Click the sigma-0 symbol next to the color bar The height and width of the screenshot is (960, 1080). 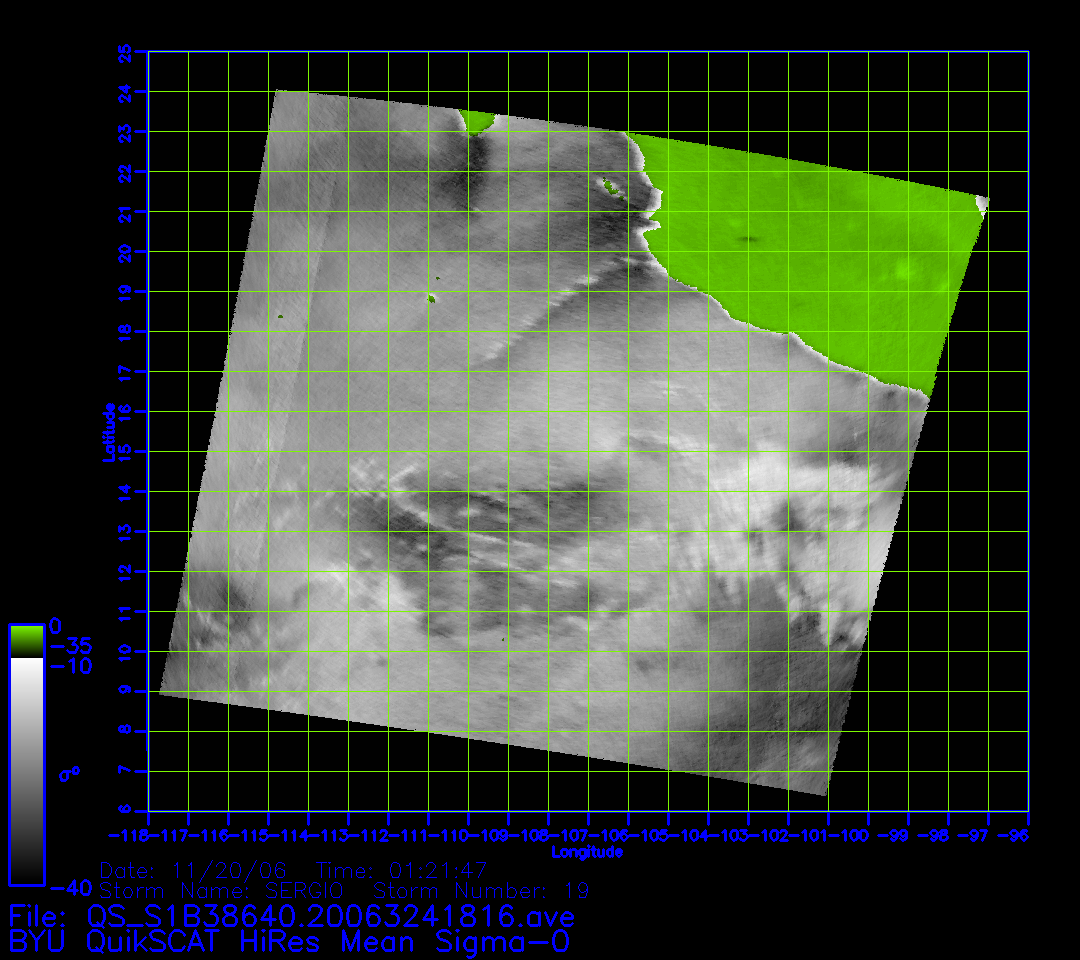[71, 773]
